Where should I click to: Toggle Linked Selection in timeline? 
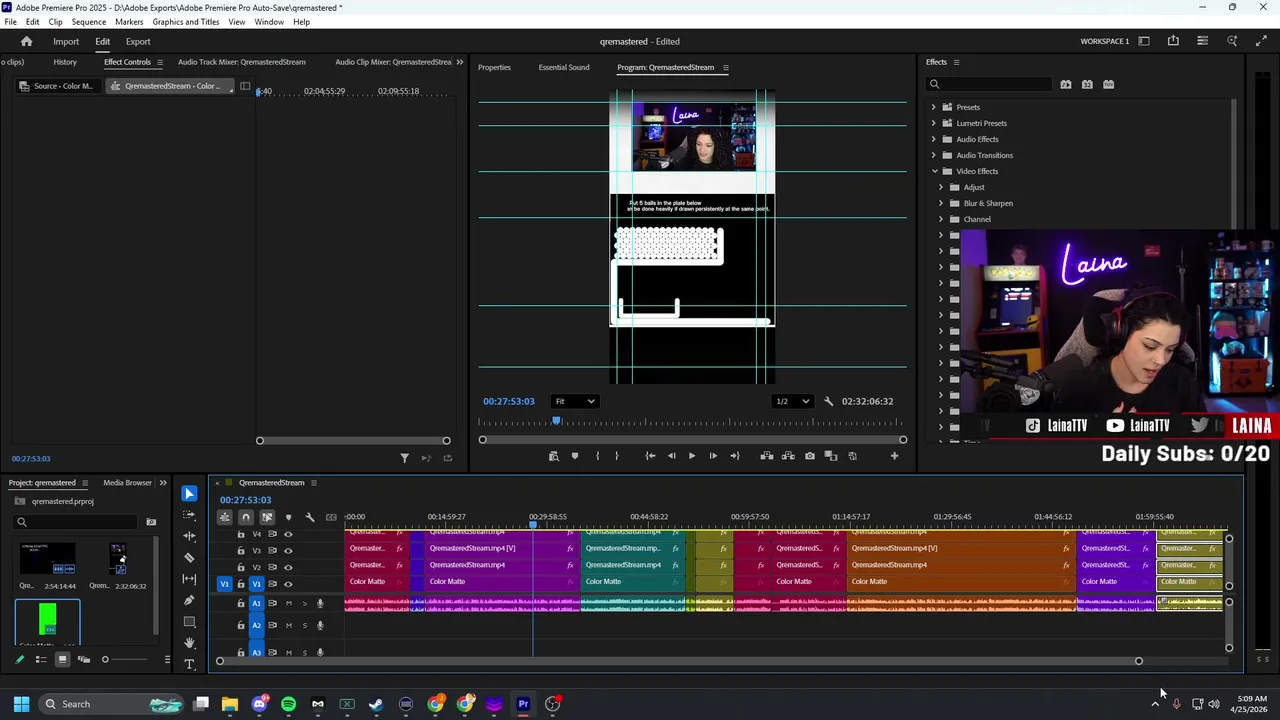tap(267, 517)
